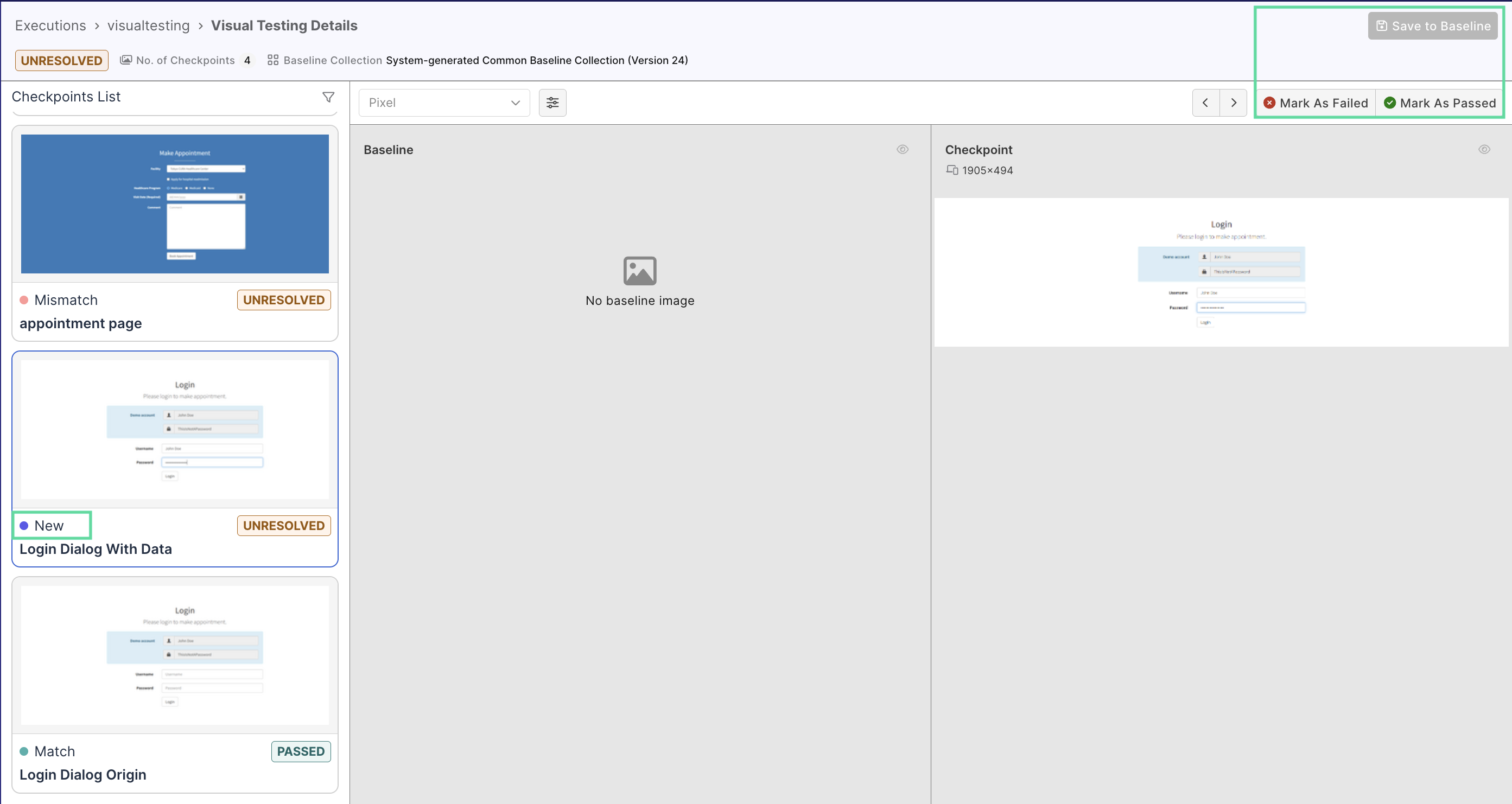This screenshot has width=1512, height=804.
Task: Open the comparison settings sliders icon
Action: tap(552, 102)
